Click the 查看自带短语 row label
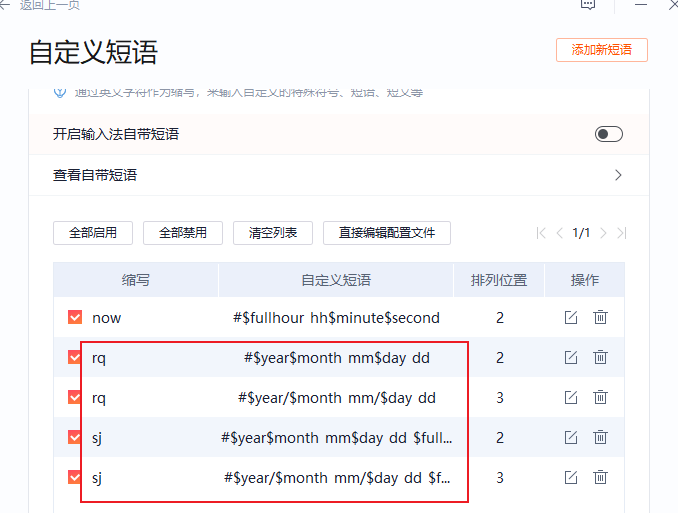Screen dimensions: 678x513 click(95, 175)
